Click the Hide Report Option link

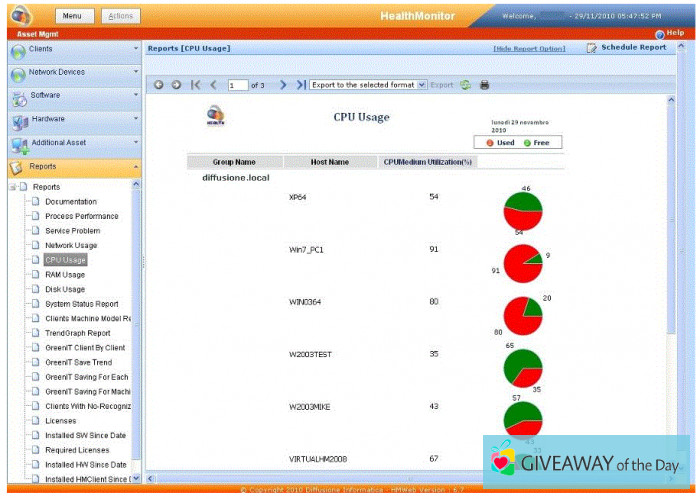pyautogui.click(x=529, y=48)
